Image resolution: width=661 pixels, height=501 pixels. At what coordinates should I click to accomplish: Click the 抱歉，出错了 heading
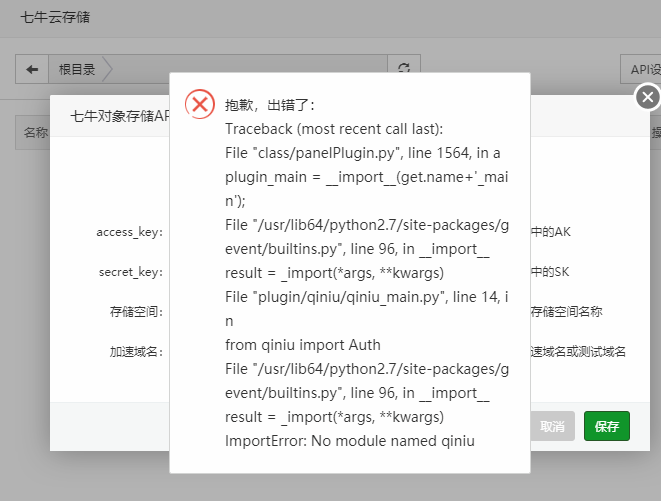270,105
